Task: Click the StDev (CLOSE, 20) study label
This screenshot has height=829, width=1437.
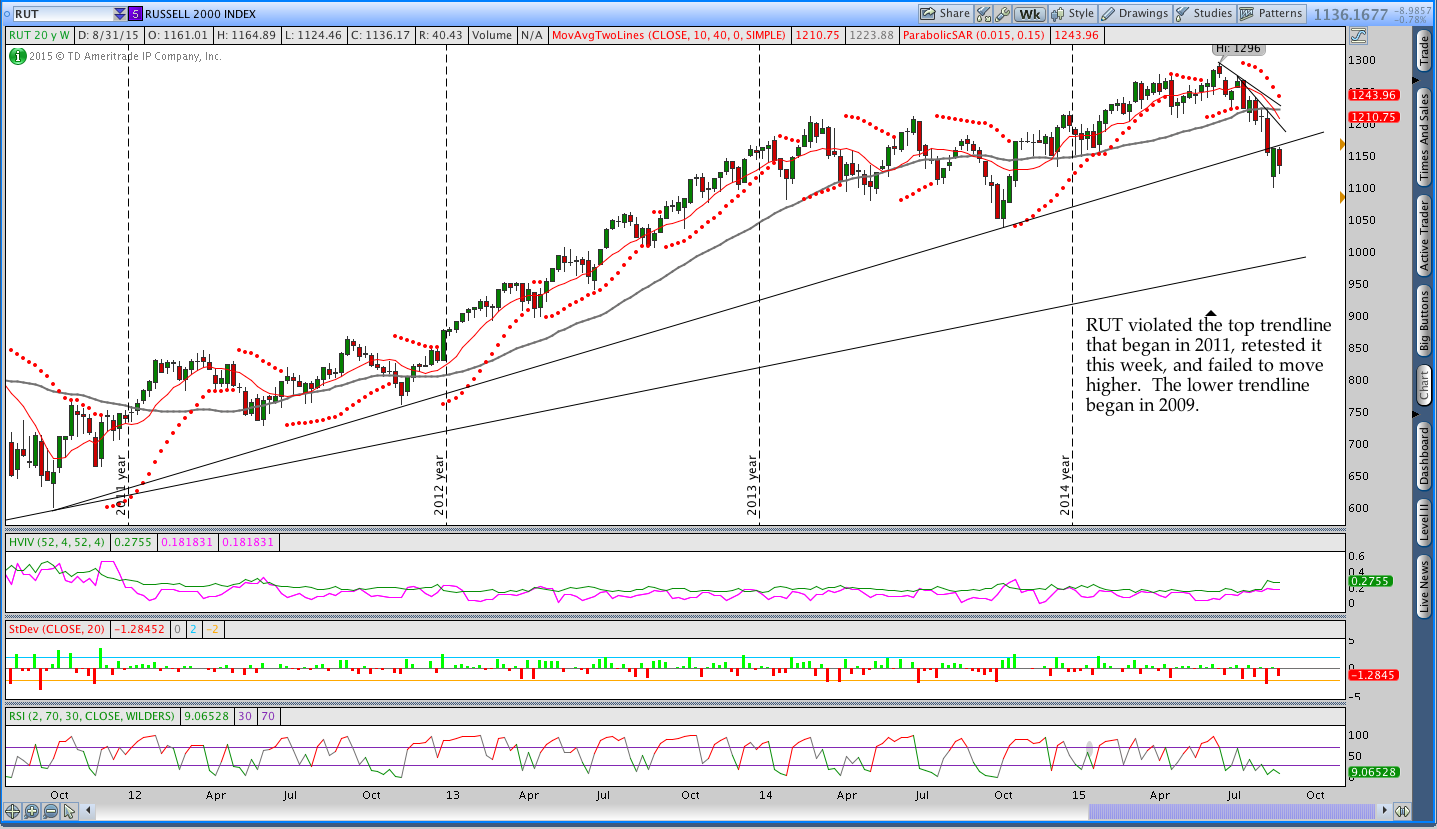Action: click(x=58, y=630)
